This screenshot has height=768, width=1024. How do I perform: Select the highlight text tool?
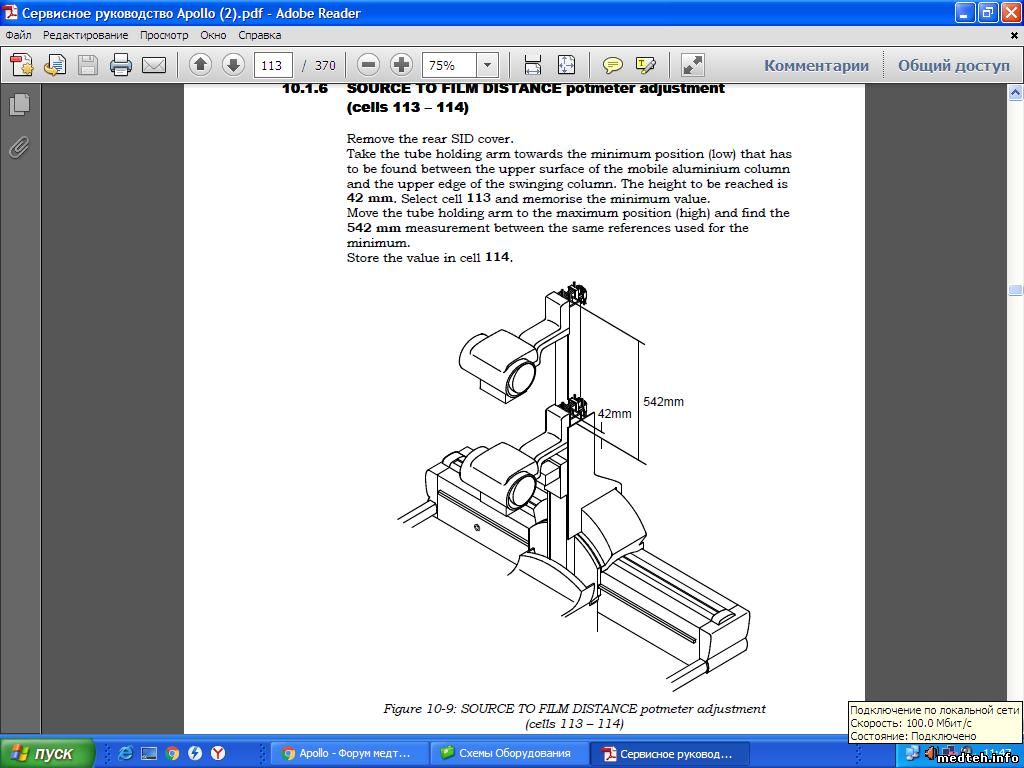645,65
